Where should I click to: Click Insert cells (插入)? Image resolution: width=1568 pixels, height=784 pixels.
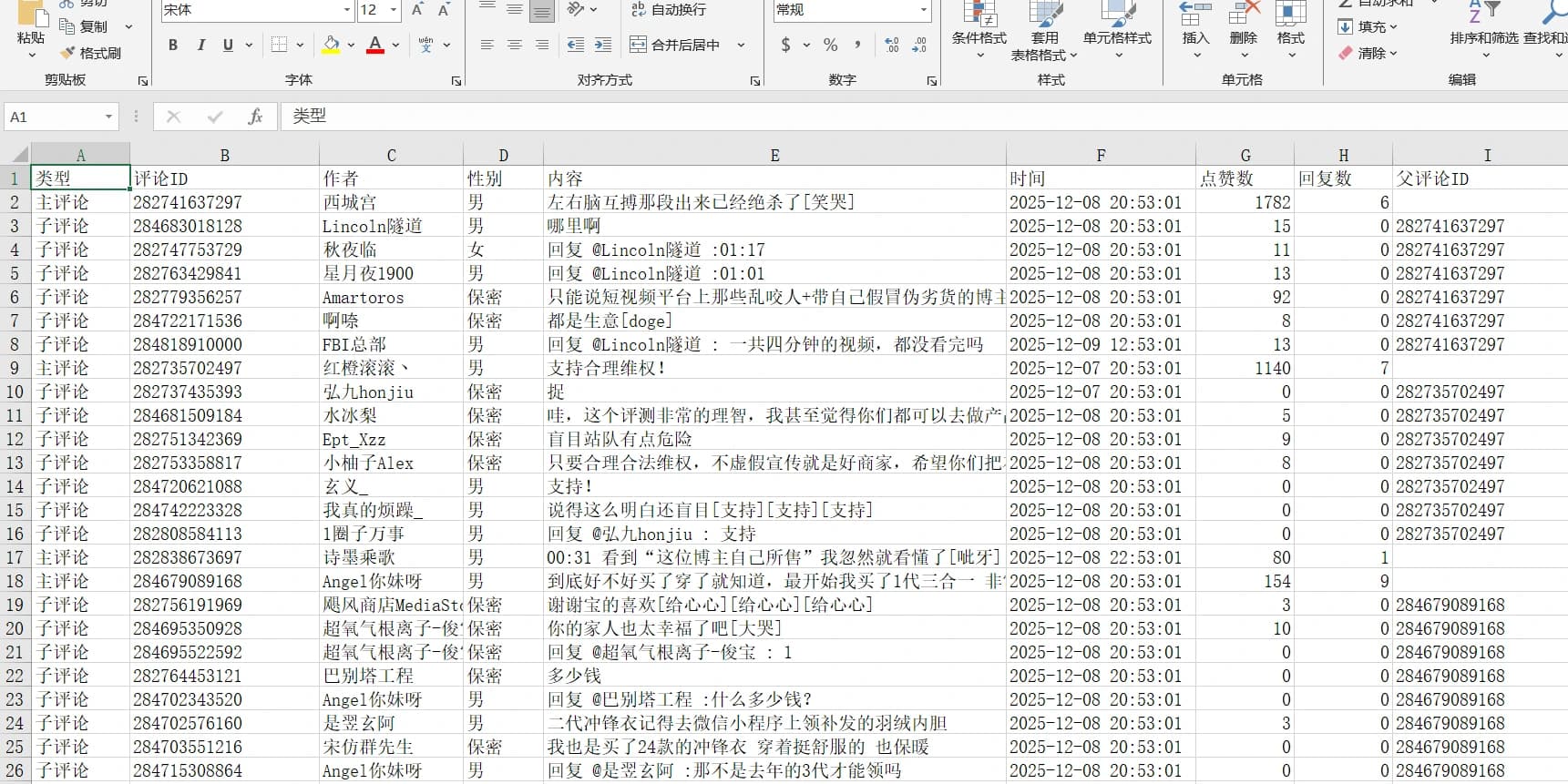pos(1195,30)
